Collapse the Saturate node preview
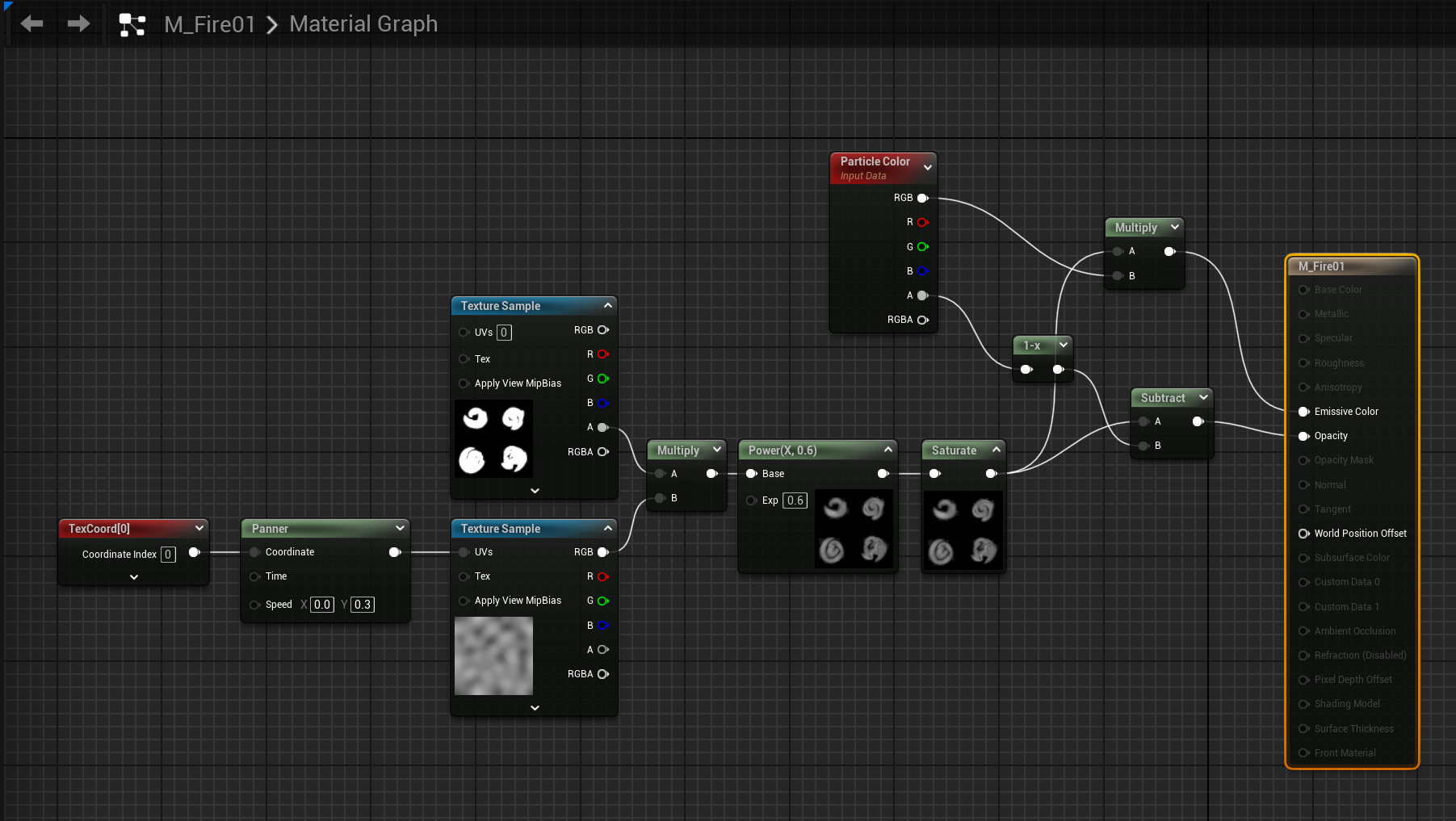The width and height of the screenshot is (1456, 821). pyautogui.click(x=997, y=450)
